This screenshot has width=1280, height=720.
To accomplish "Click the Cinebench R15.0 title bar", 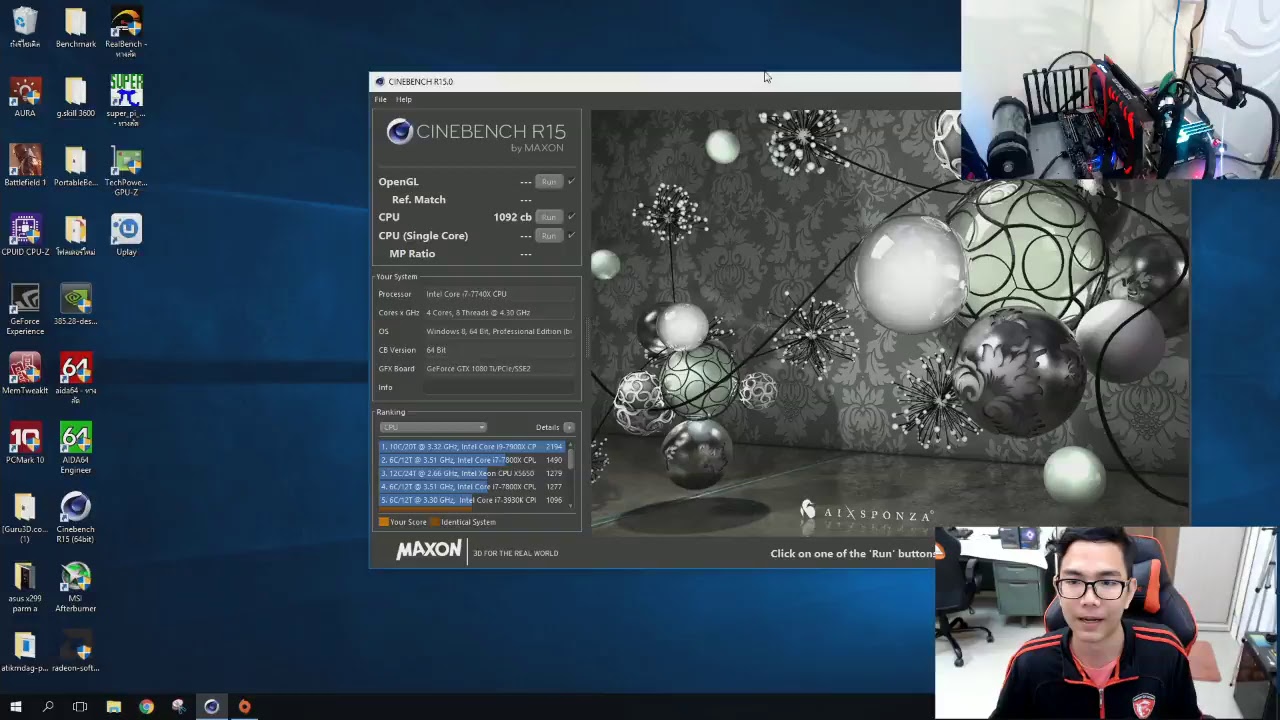I will 664,82.
